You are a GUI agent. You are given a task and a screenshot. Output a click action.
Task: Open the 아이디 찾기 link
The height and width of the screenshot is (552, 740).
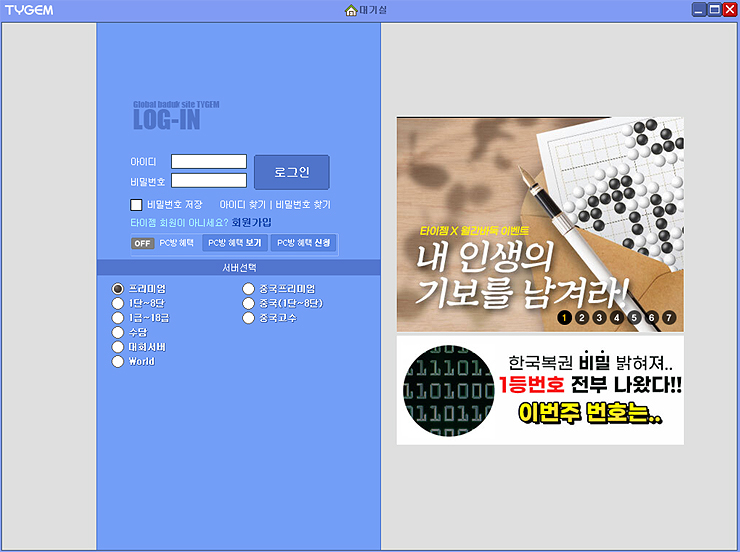pos(243,205)
